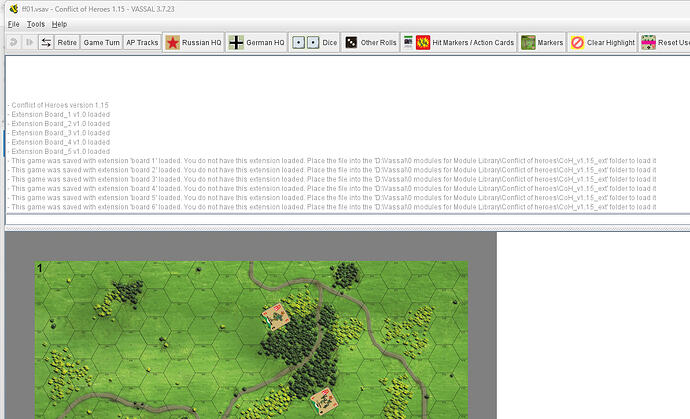Open Hit Markers / Action Cards palette

point(459,42)
